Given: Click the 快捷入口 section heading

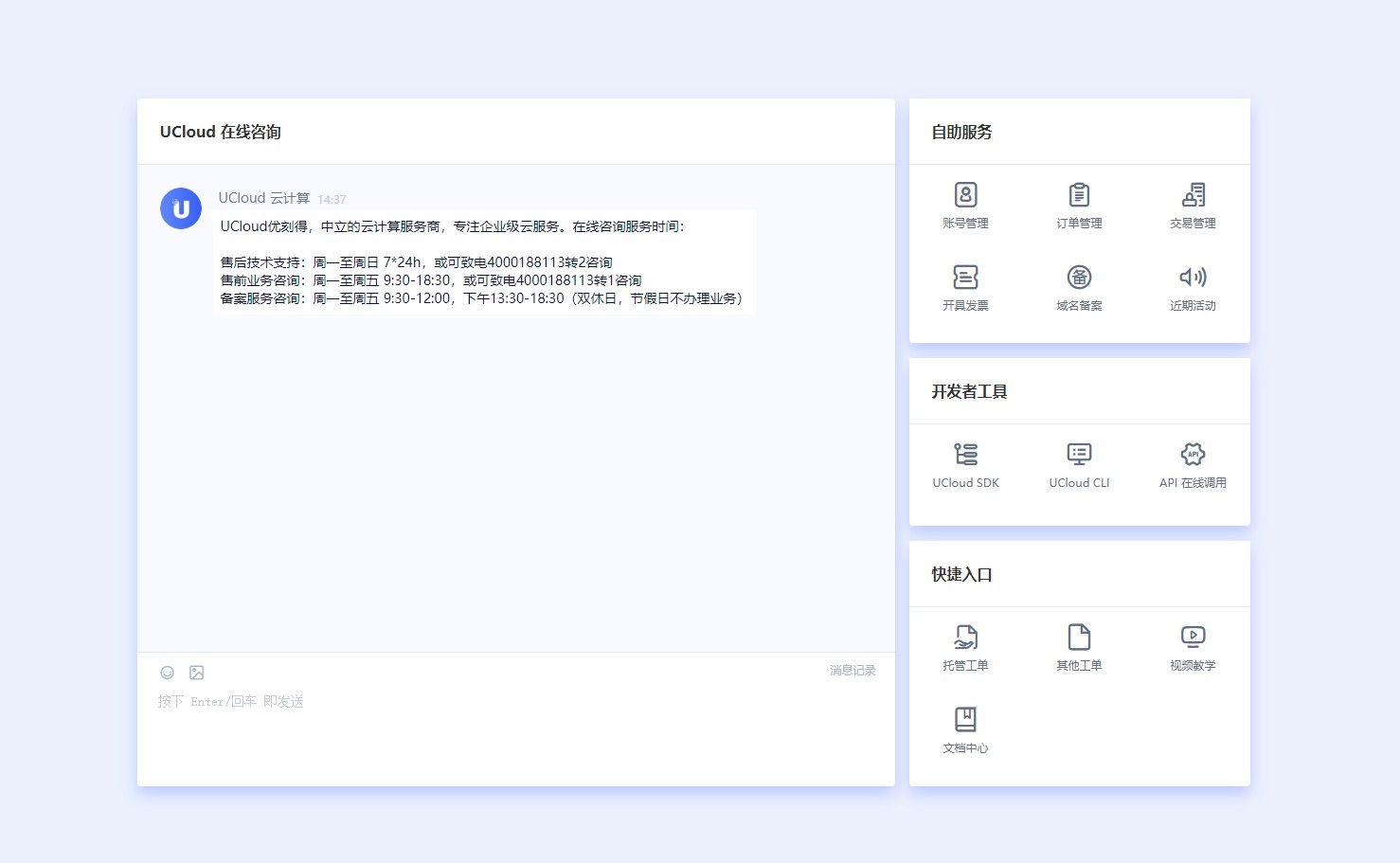Looking at the screenshot, I should point(961,574).
